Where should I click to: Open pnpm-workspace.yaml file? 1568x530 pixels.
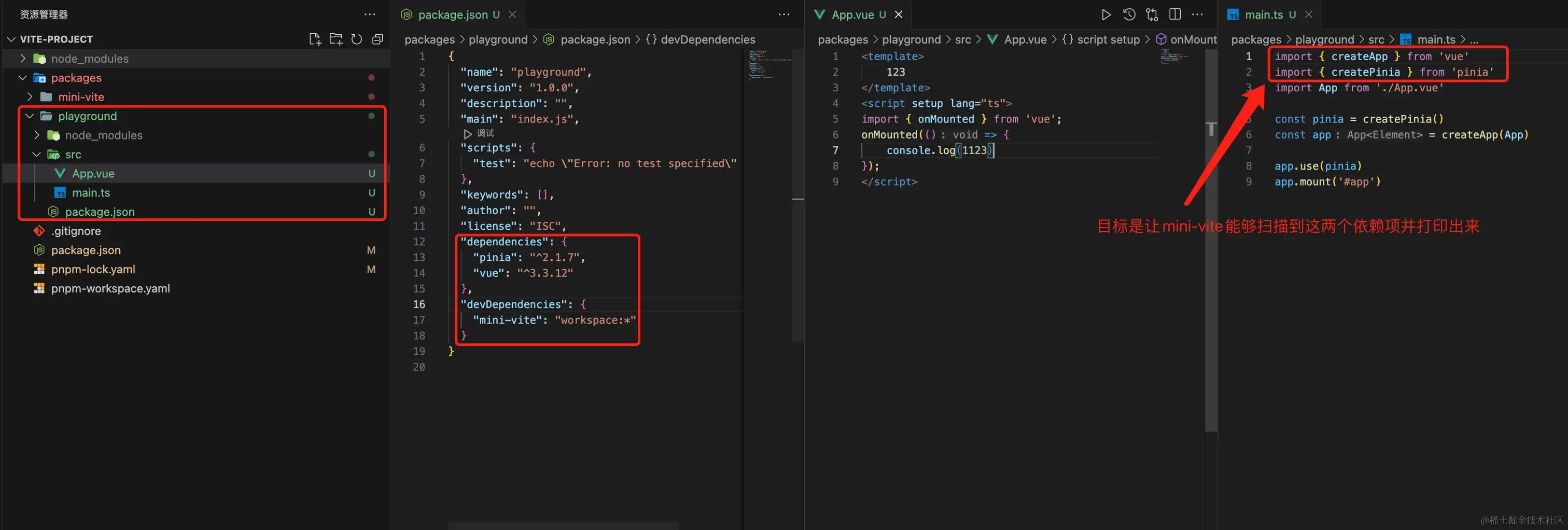point(195,288)
